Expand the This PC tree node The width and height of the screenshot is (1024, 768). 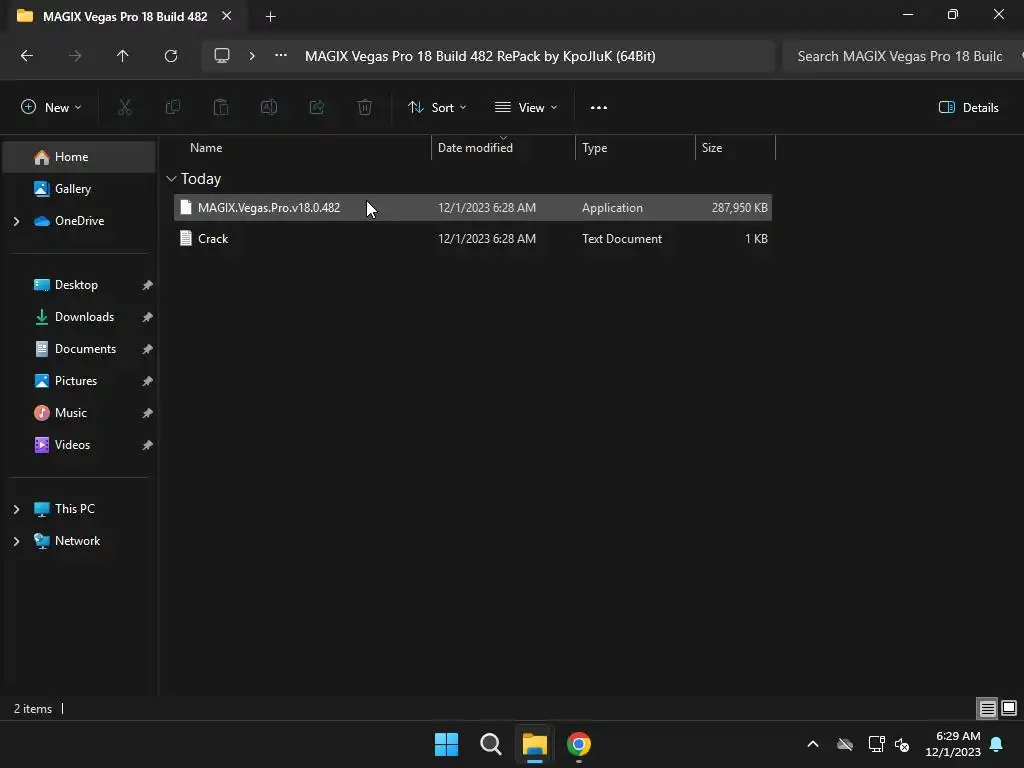(x=16, y=509)
